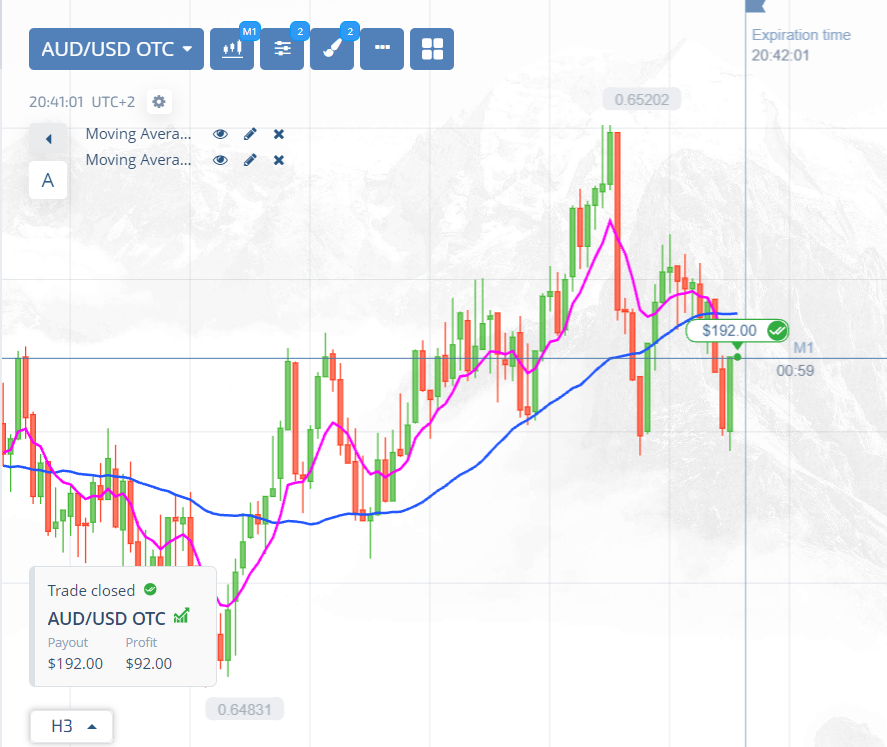
Task: Click the A auto-scale button
Action: (x=48, y=180)
